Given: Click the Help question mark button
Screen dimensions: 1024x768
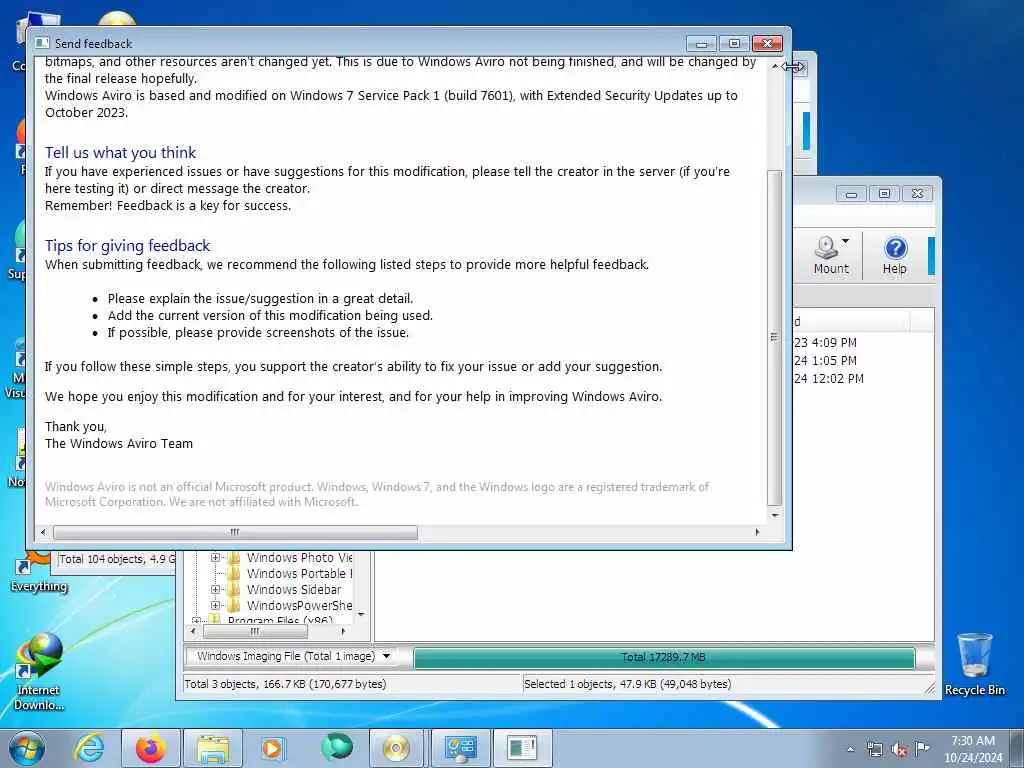Looking at the screenshot, I should (895, 255).
